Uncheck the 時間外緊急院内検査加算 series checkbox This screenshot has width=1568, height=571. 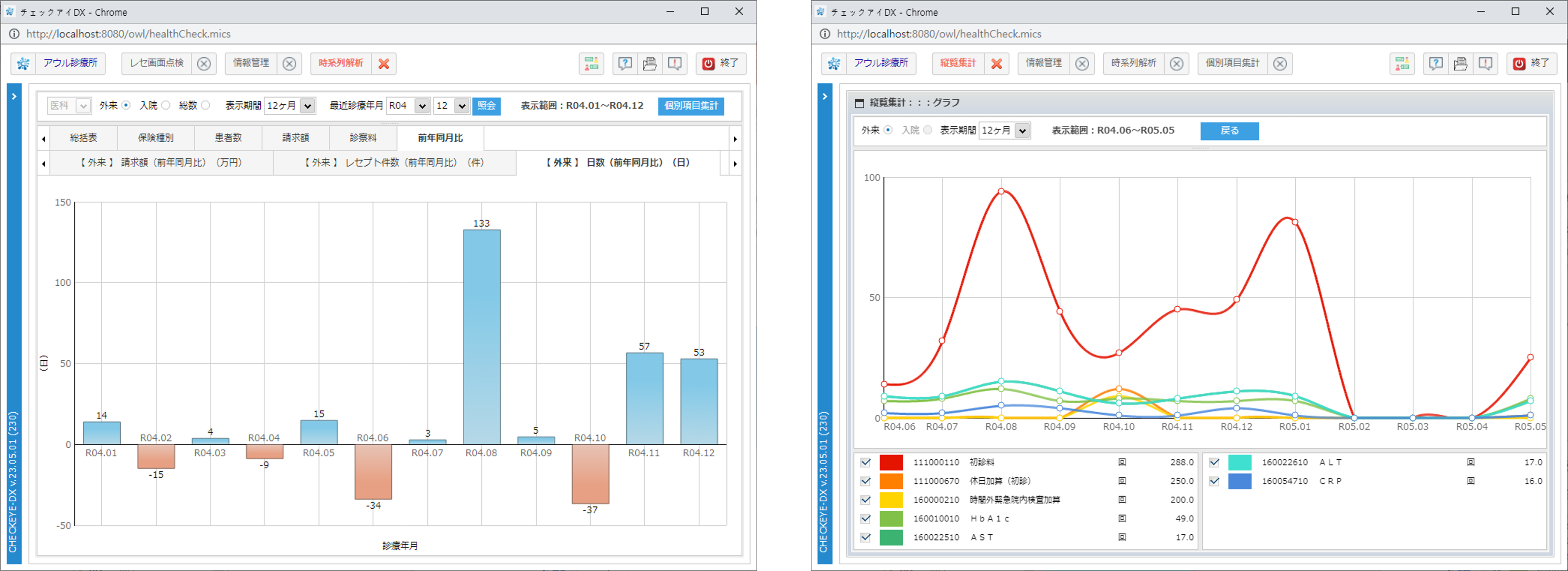pyautogui.click(x=866, y=501)
